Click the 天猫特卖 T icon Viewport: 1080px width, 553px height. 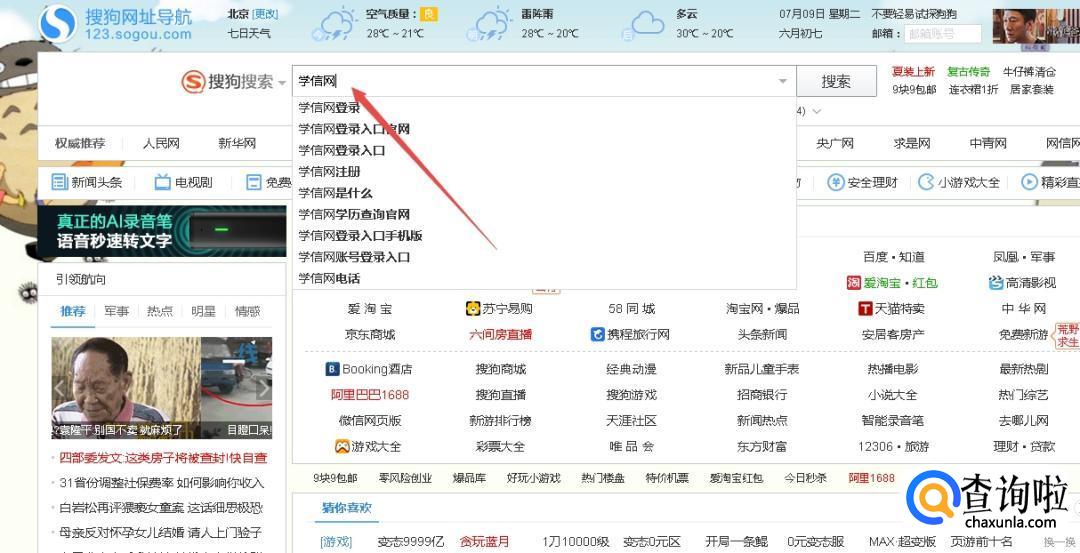pyautogui.click(x=865, y=309)
